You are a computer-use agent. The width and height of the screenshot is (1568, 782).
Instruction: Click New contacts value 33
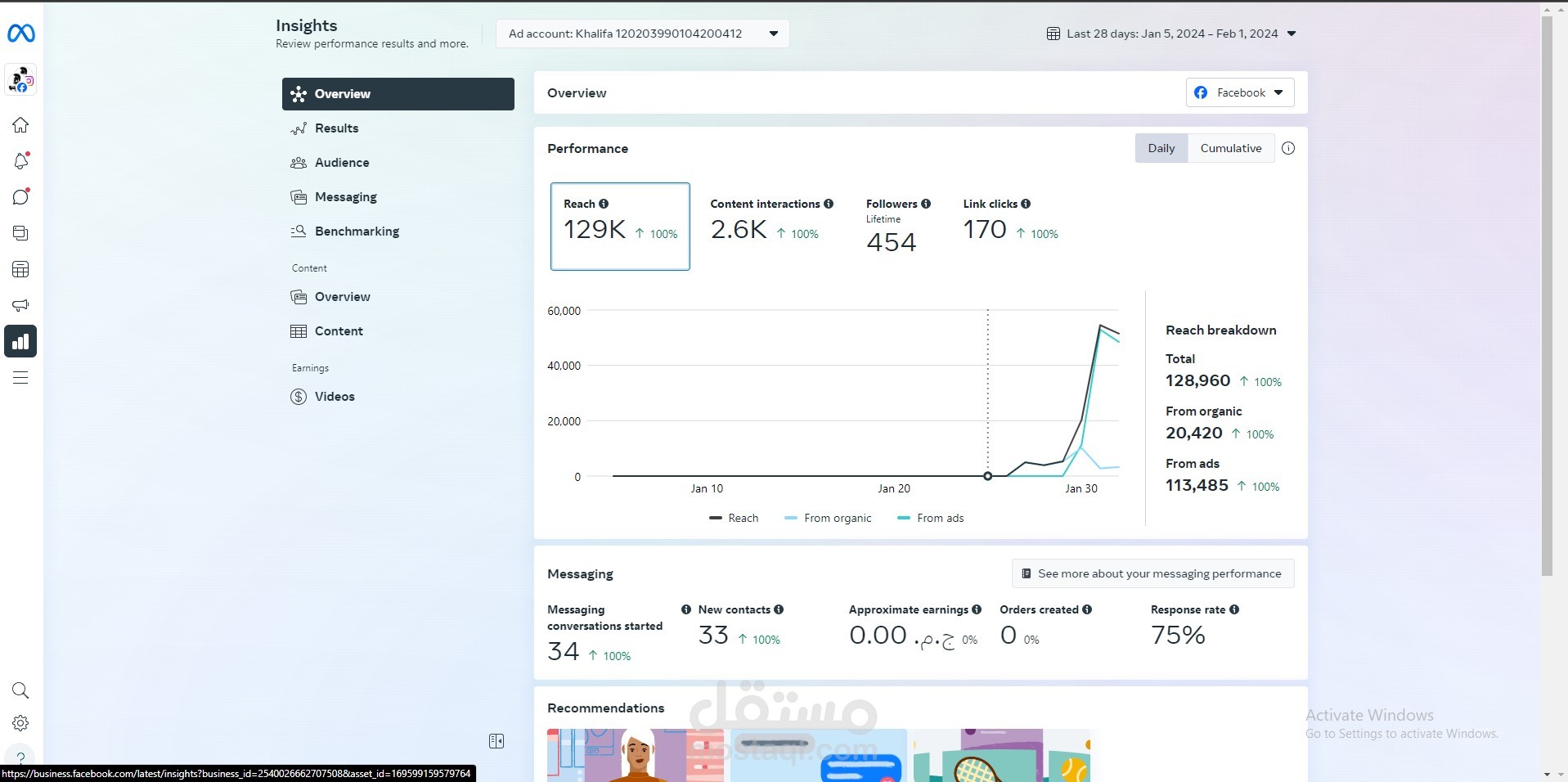713,635
